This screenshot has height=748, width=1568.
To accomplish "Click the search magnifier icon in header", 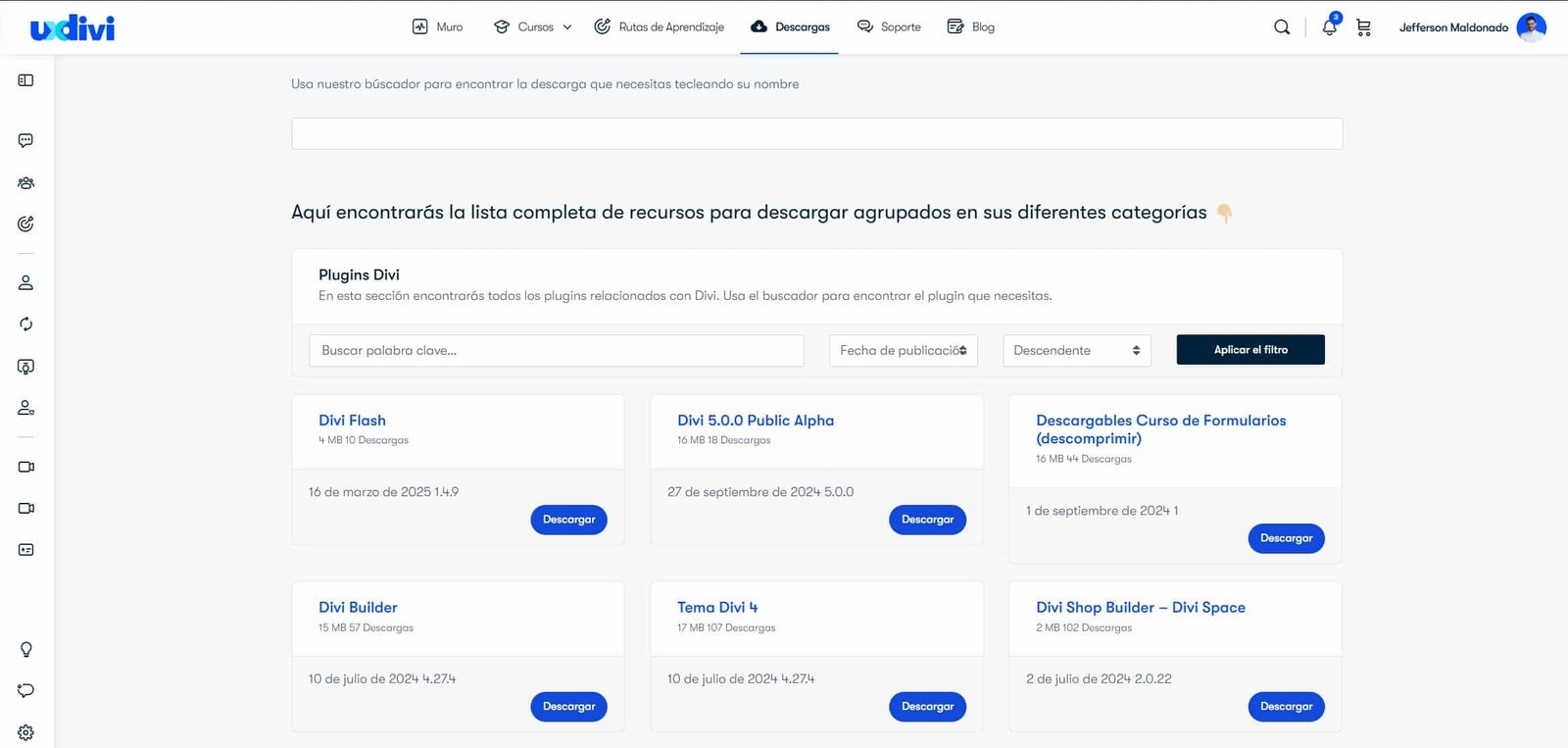I will [1282, 27].
